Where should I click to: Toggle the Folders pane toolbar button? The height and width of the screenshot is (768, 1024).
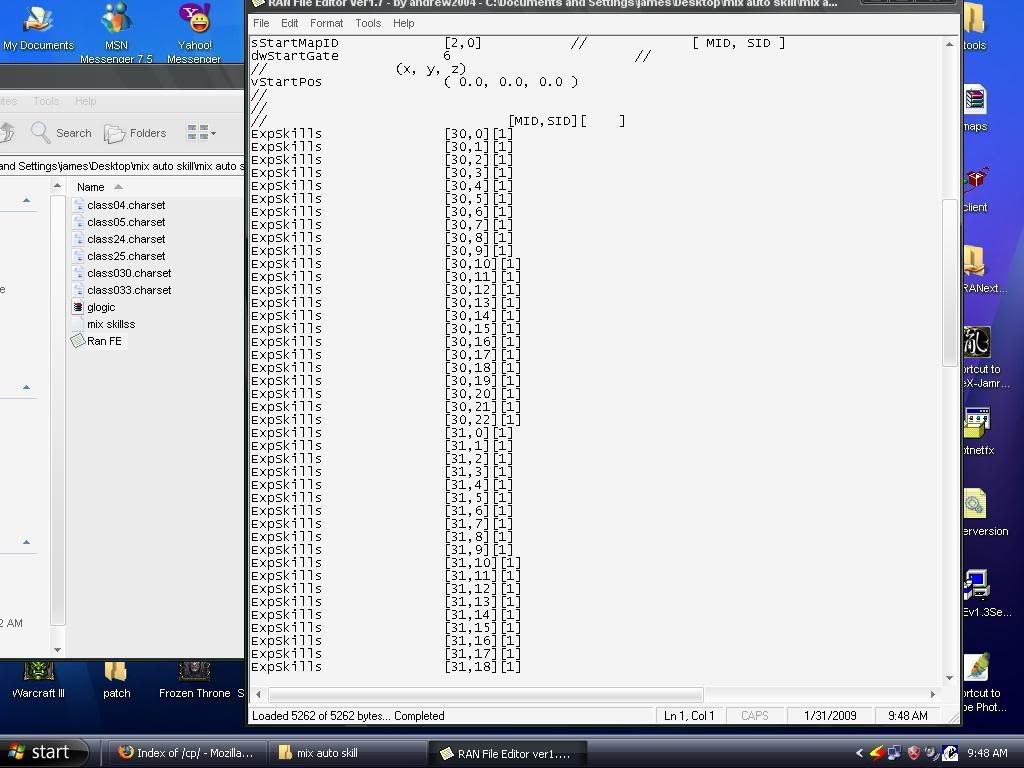(x=135, y=133)
